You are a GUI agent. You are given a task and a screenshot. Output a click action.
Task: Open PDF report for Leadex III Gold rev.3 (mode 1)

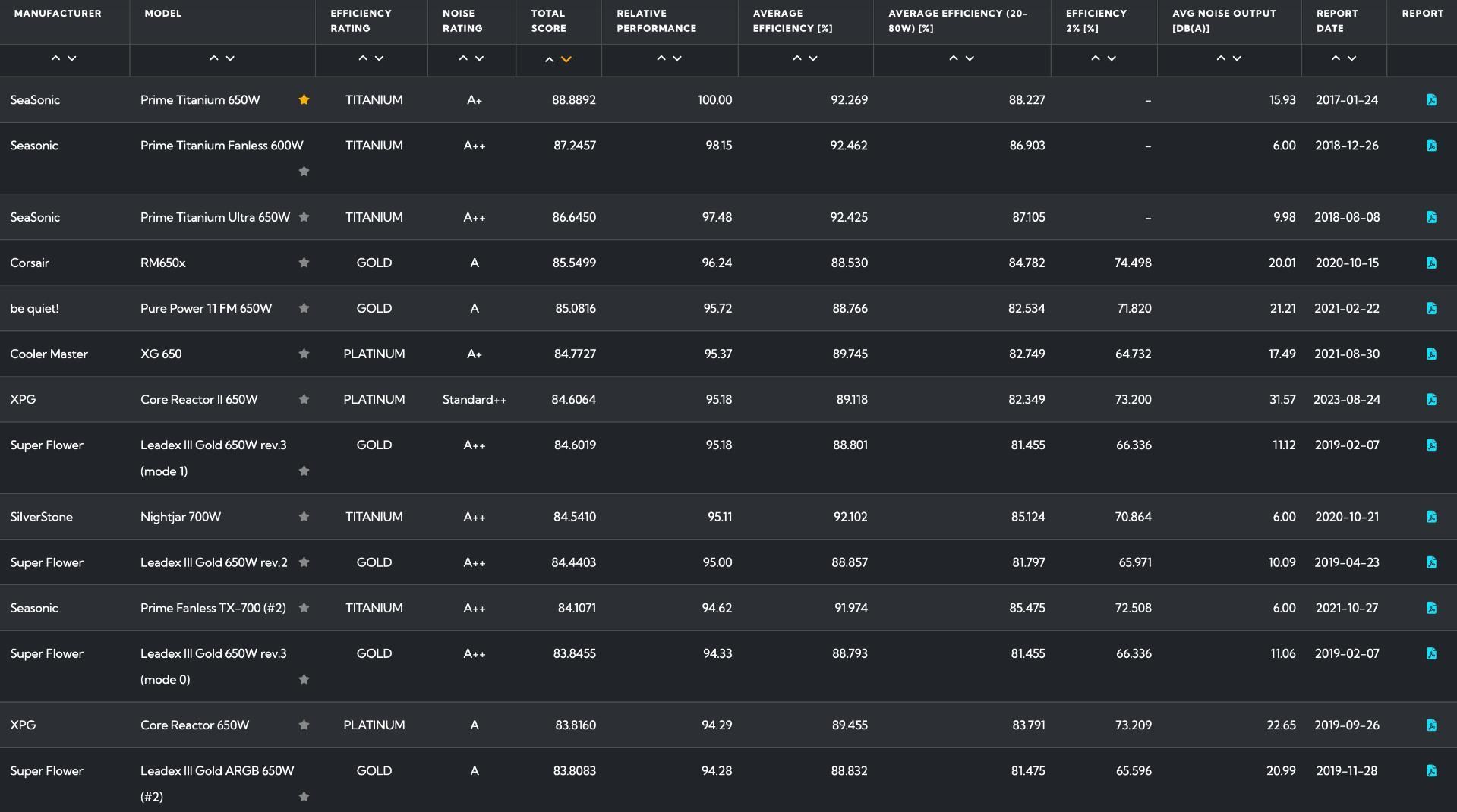point(1431,445)
